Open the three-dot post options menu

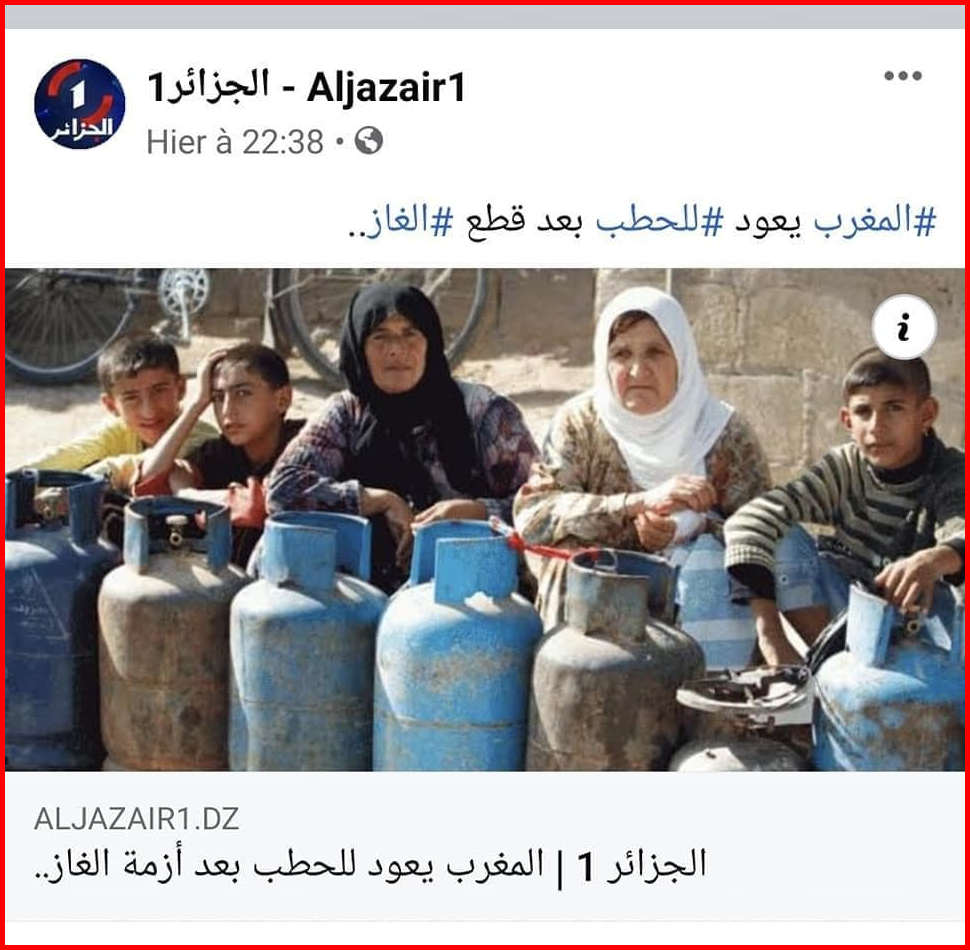point(903,76)
